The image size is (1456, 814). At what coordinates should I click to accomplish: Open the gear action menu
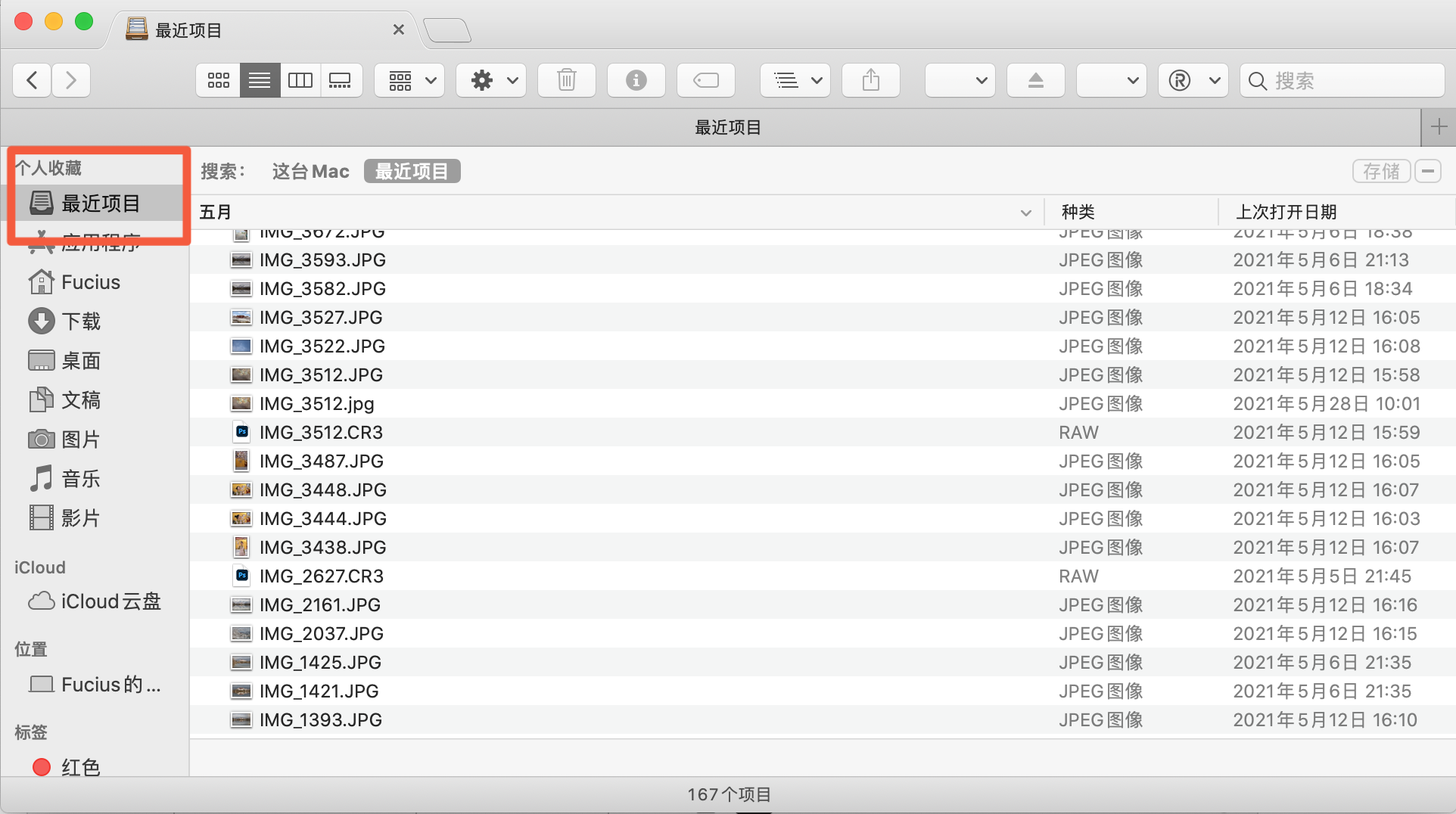coord(492,80)
